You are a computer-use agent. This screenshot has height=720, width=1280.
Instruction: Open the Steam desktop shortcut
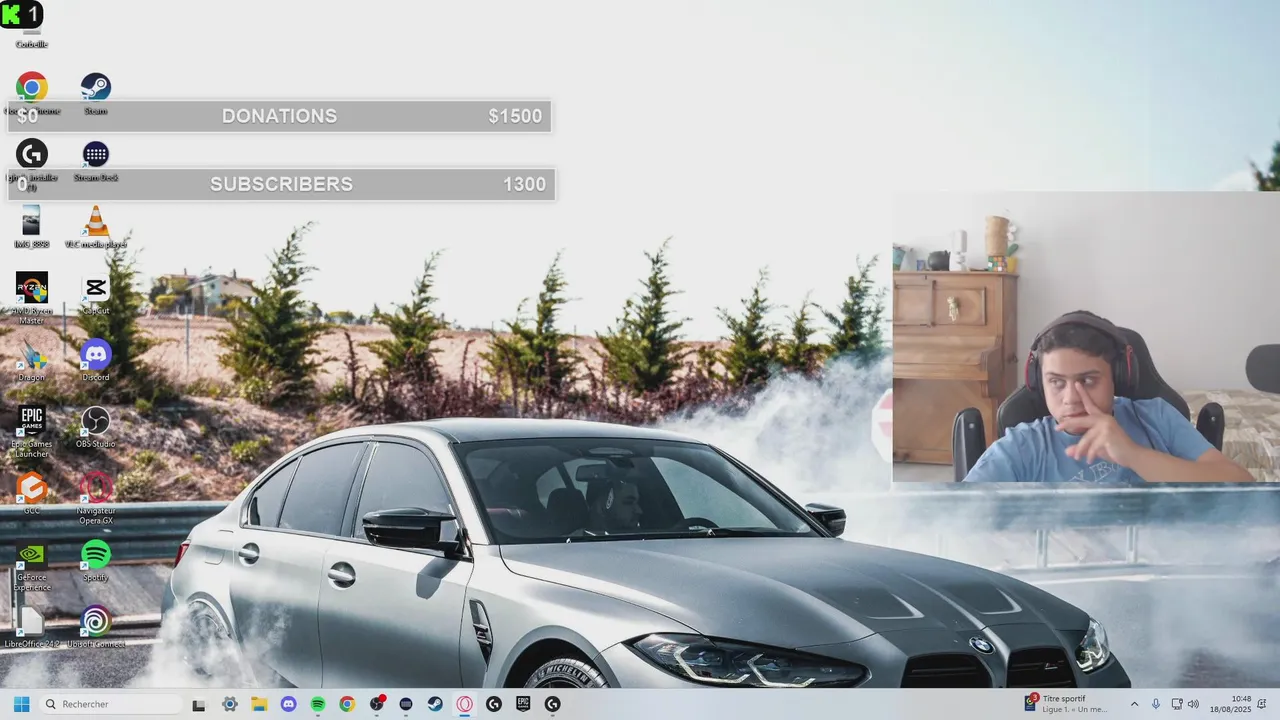95,88
